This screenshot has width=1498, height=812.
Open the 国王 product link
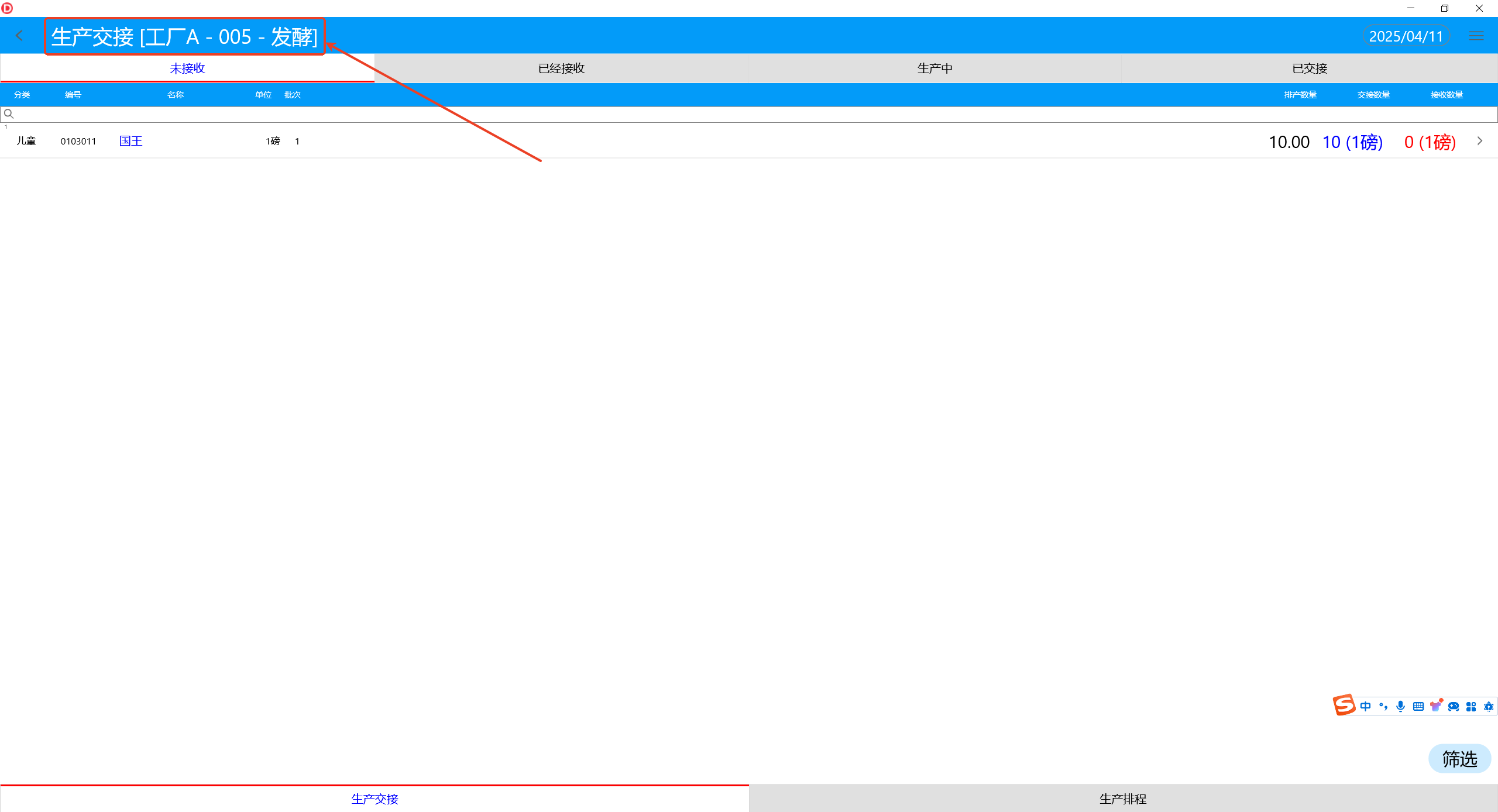(x=130, y=141)
